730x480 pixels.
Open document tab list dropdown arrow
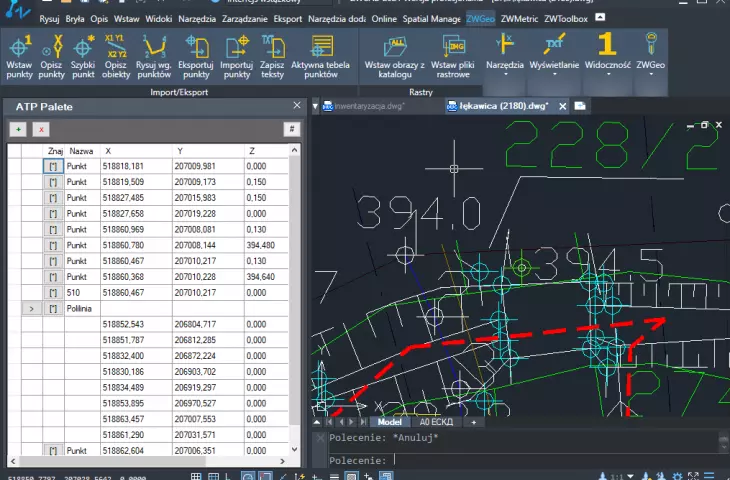315,107
